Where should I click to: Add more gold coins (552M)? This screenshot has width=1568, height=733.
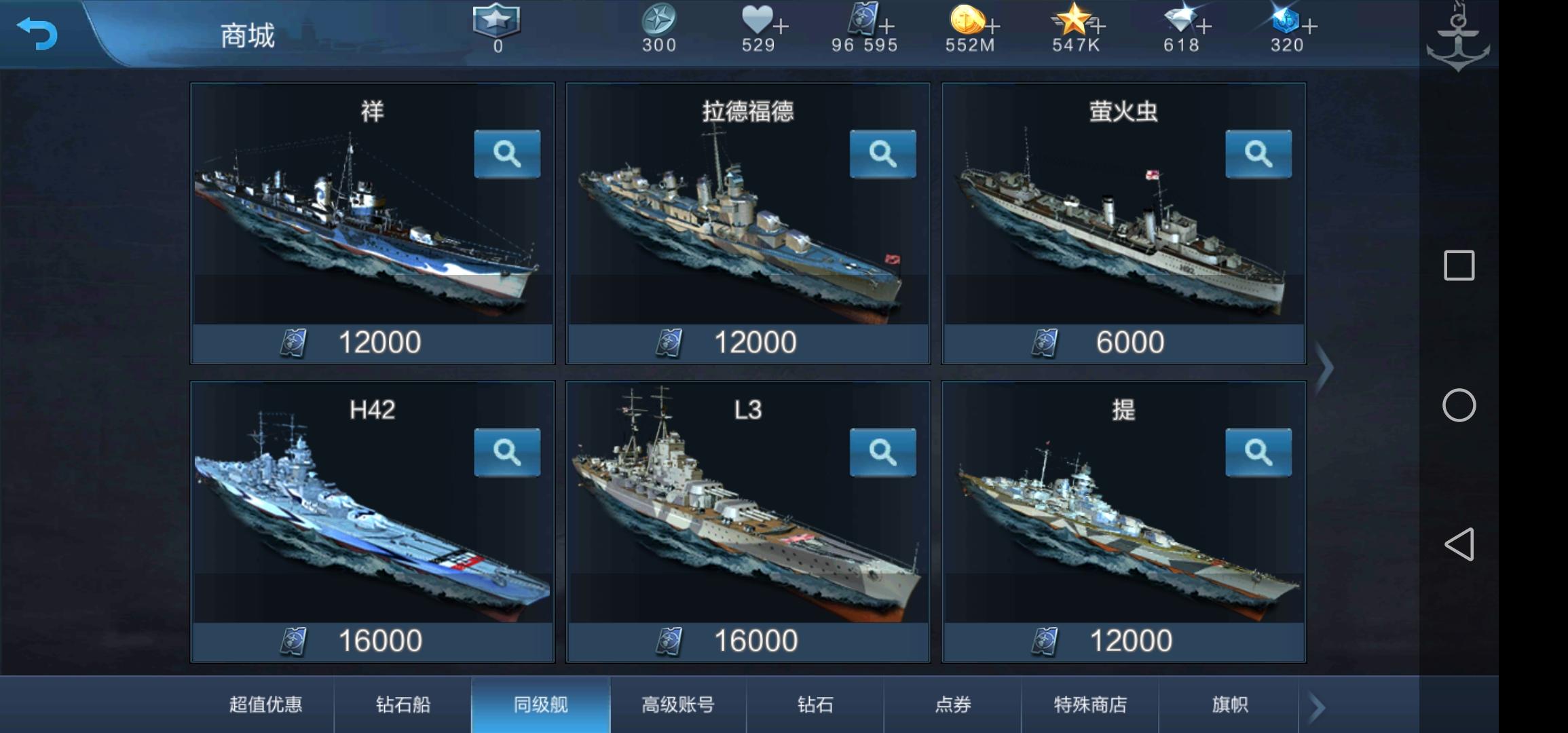coord(993,26)
